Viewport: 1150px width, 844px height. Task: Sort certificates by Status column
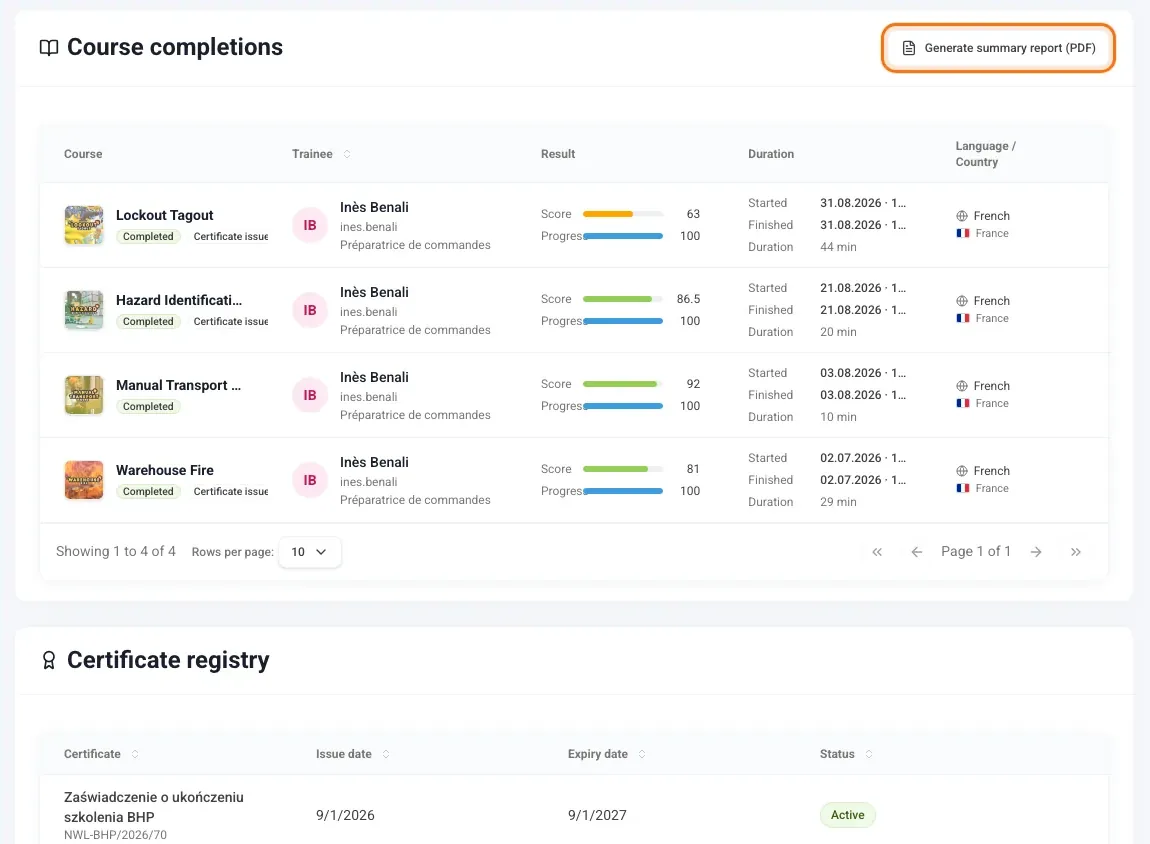868,754
